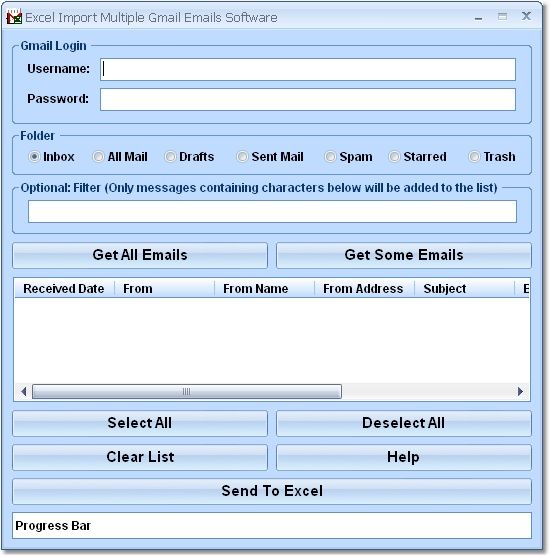Click the horizontal scrollbar left arrow
This screenshot has height=557, width=550.
coord(23,391)
